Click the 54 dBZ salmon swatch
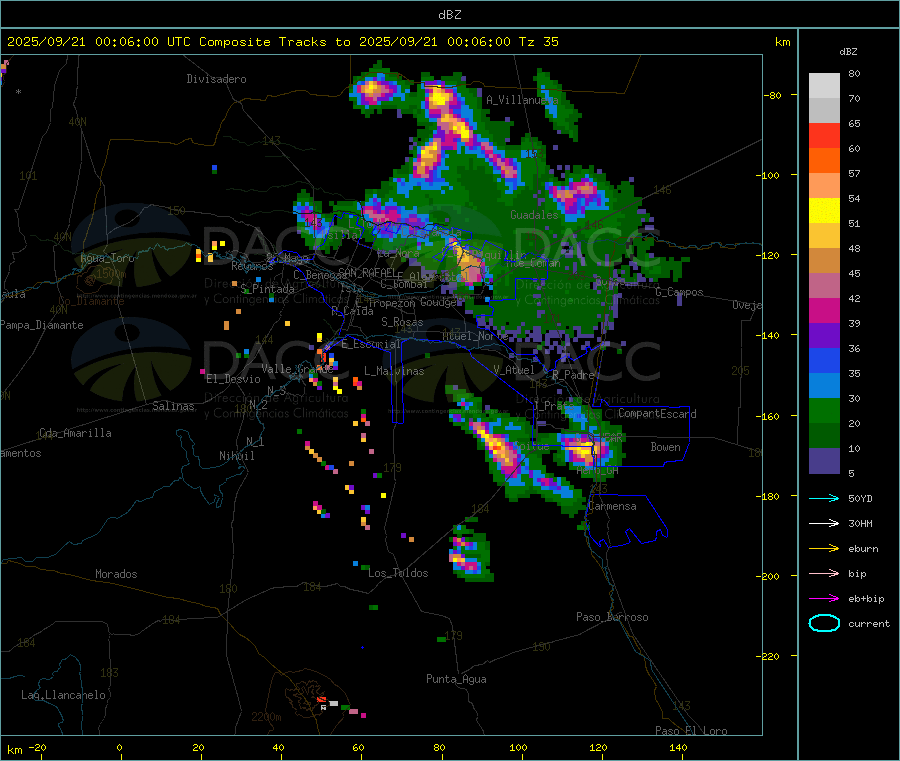Screen dimensions: 900x761 (x=824, y=185)
